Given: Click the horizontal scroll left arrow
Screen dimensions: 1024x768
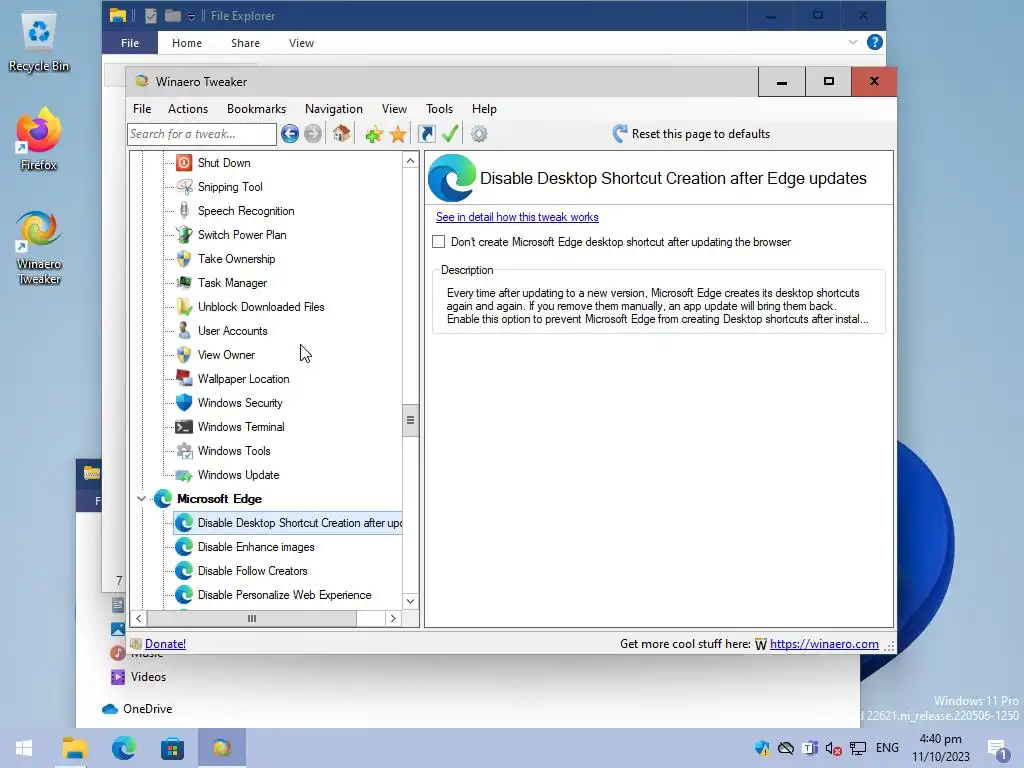Looking at the screenshot, I should [x=138, y=618].
